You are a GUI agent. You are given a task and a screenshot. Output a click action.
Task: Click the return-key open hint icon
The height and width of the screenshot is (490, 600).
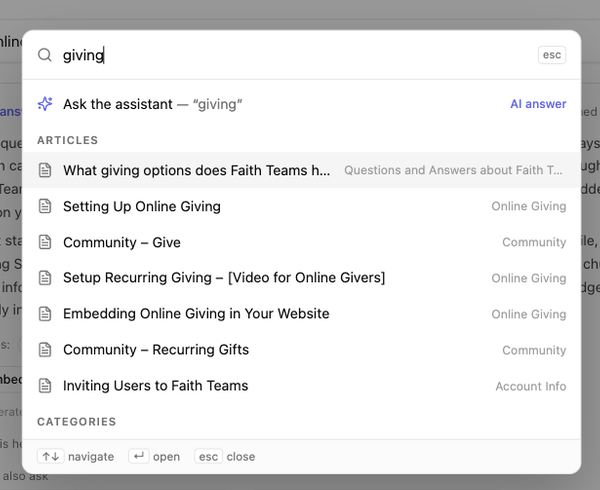(139, 456)
